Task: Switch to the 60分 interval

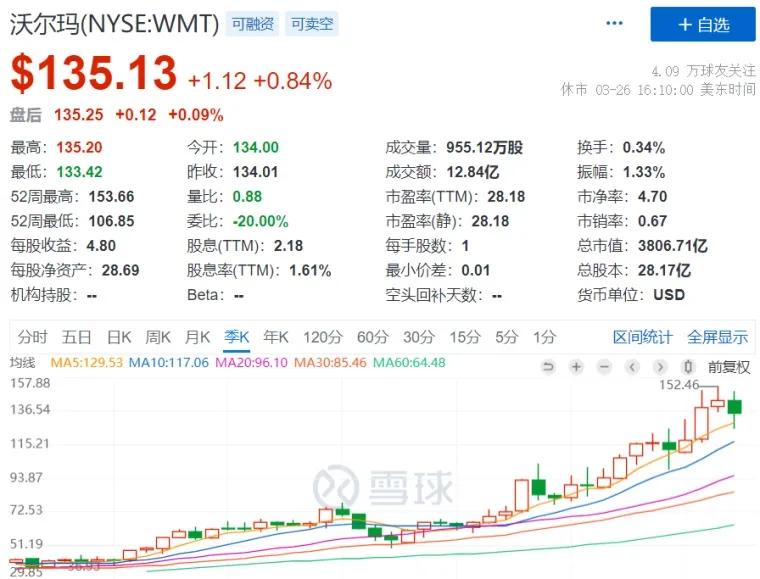Action: pyautogui.click(x=372, y=337)
